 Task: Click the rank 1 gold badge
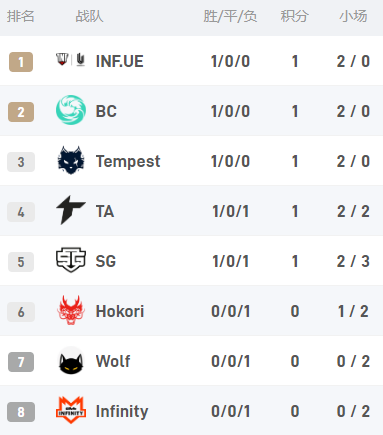[x=21, y=62]
